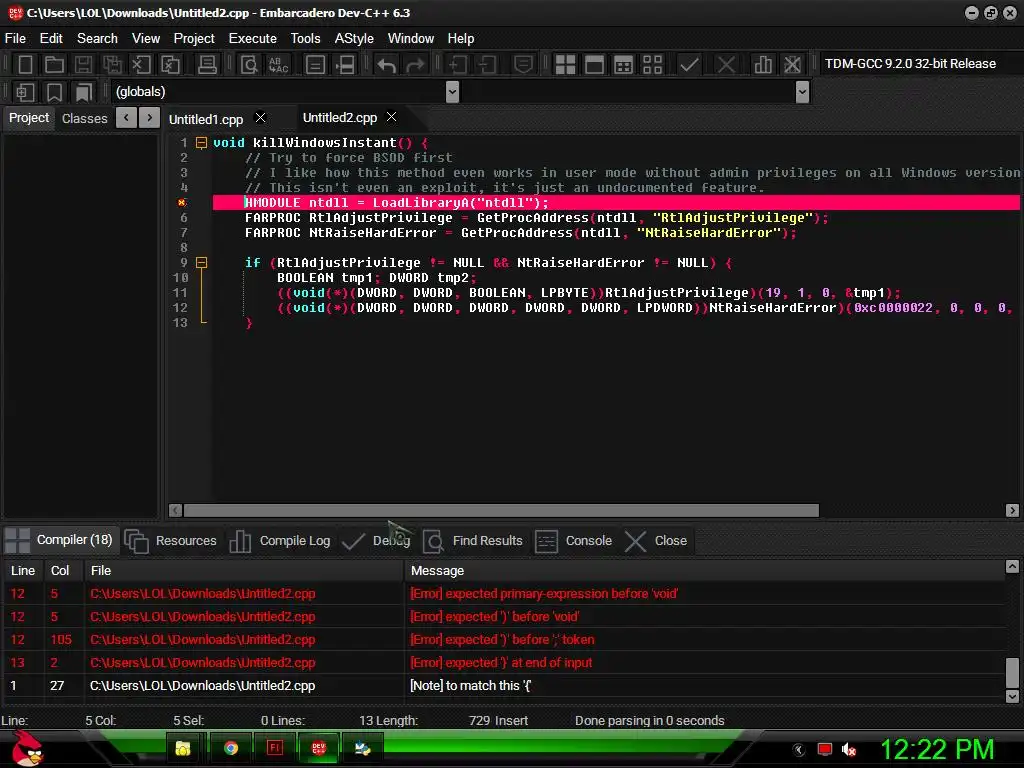Open Chrome from the taskbar
1024x768 pixels.
pyautogui.click(x=231, y=748)
